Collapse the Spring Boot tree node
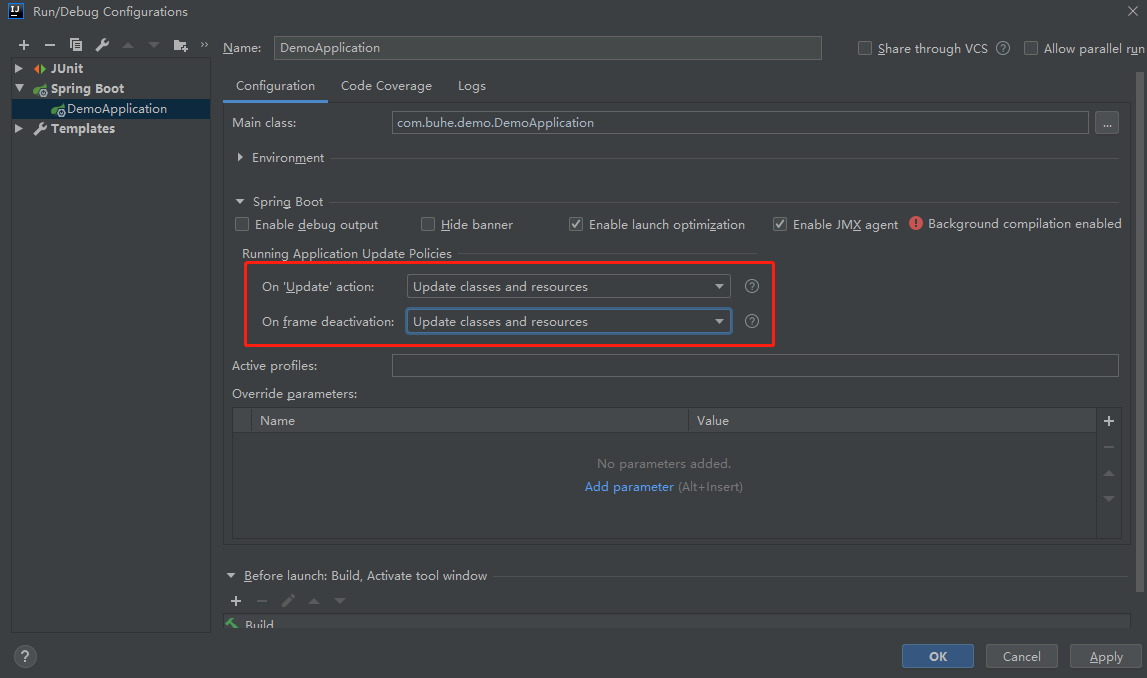Viewport: 1147px width, 678px height. point(19,88)
